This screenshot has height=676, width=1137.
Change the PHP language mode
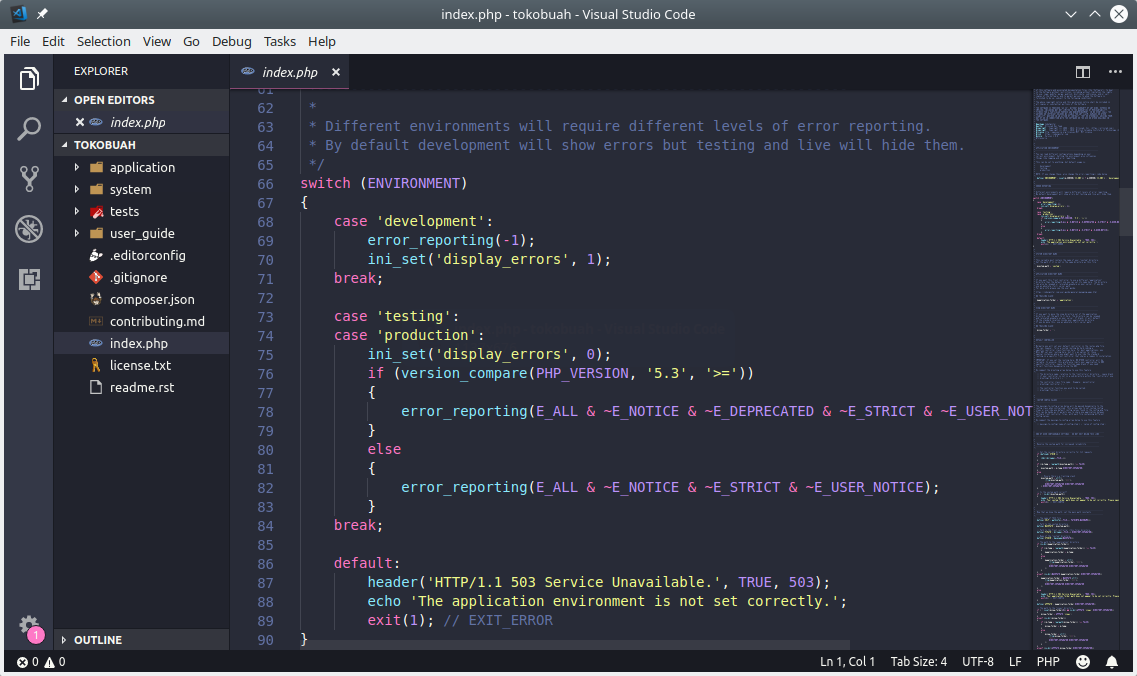point(1048,662)
